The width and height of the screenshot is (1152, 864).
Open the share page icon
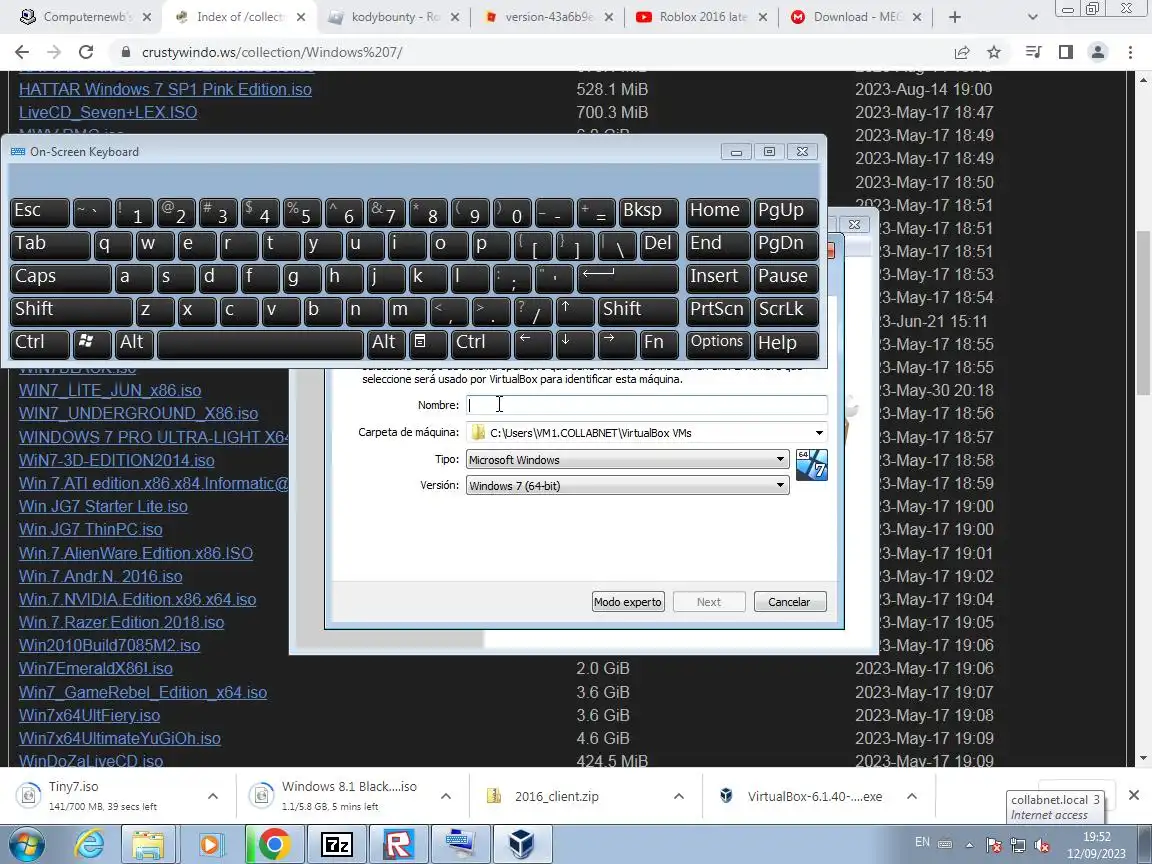click(962, 52)
